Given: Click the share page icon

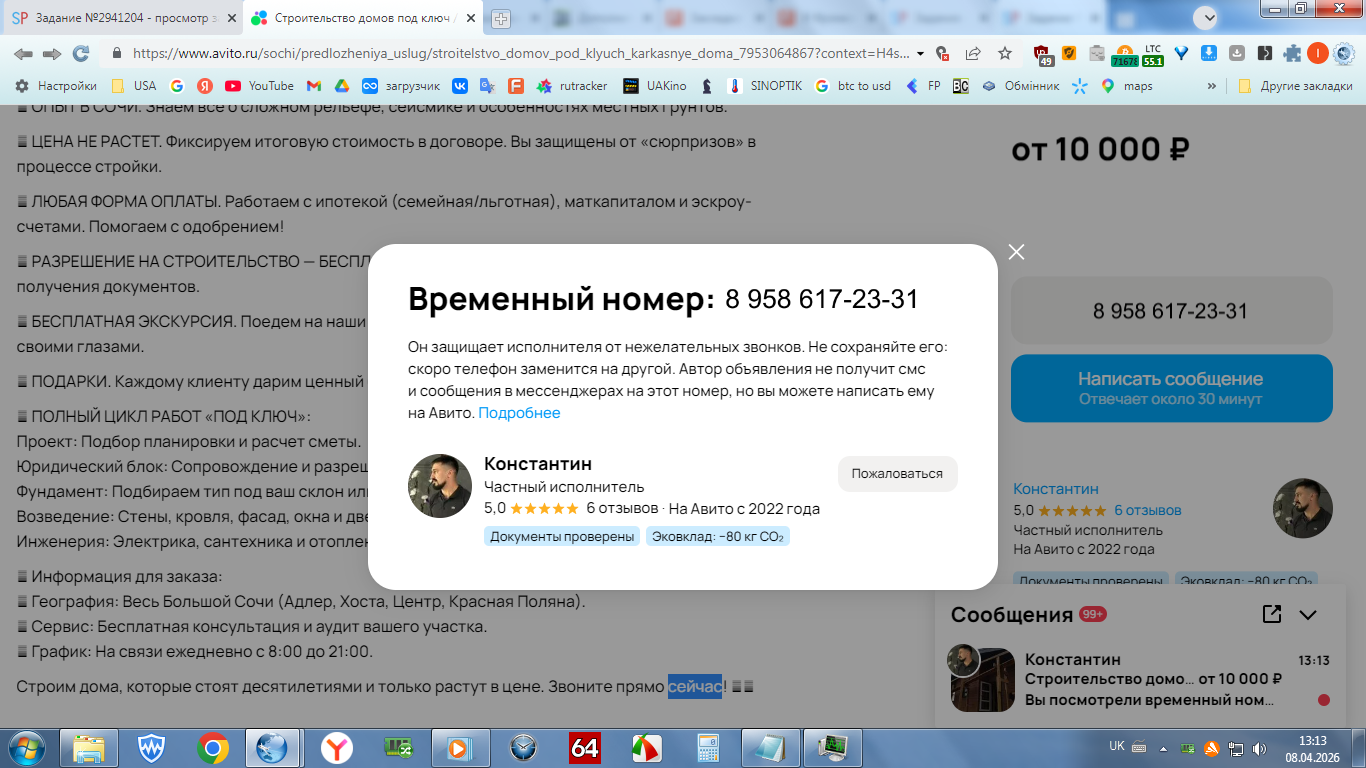Looking at the screenshot, I should [x=973, y=54].
